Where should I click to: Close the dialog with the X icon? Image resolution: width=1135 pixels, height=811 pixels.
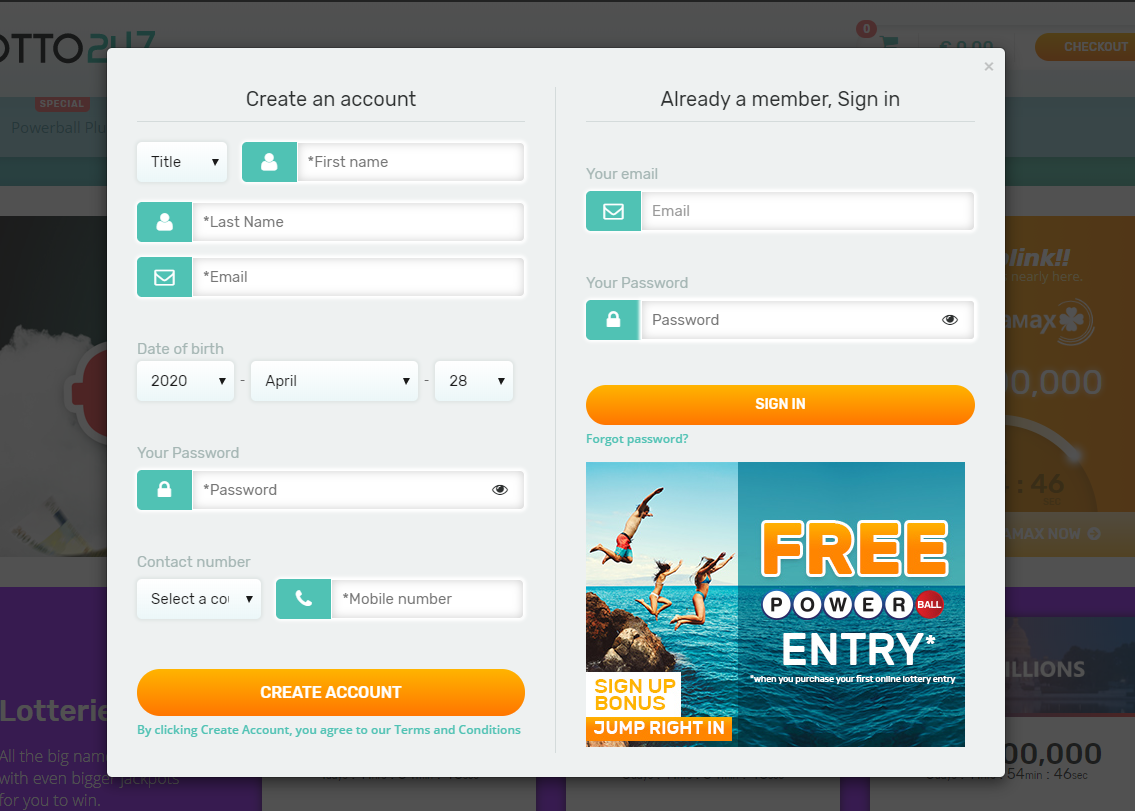(989, 67)
